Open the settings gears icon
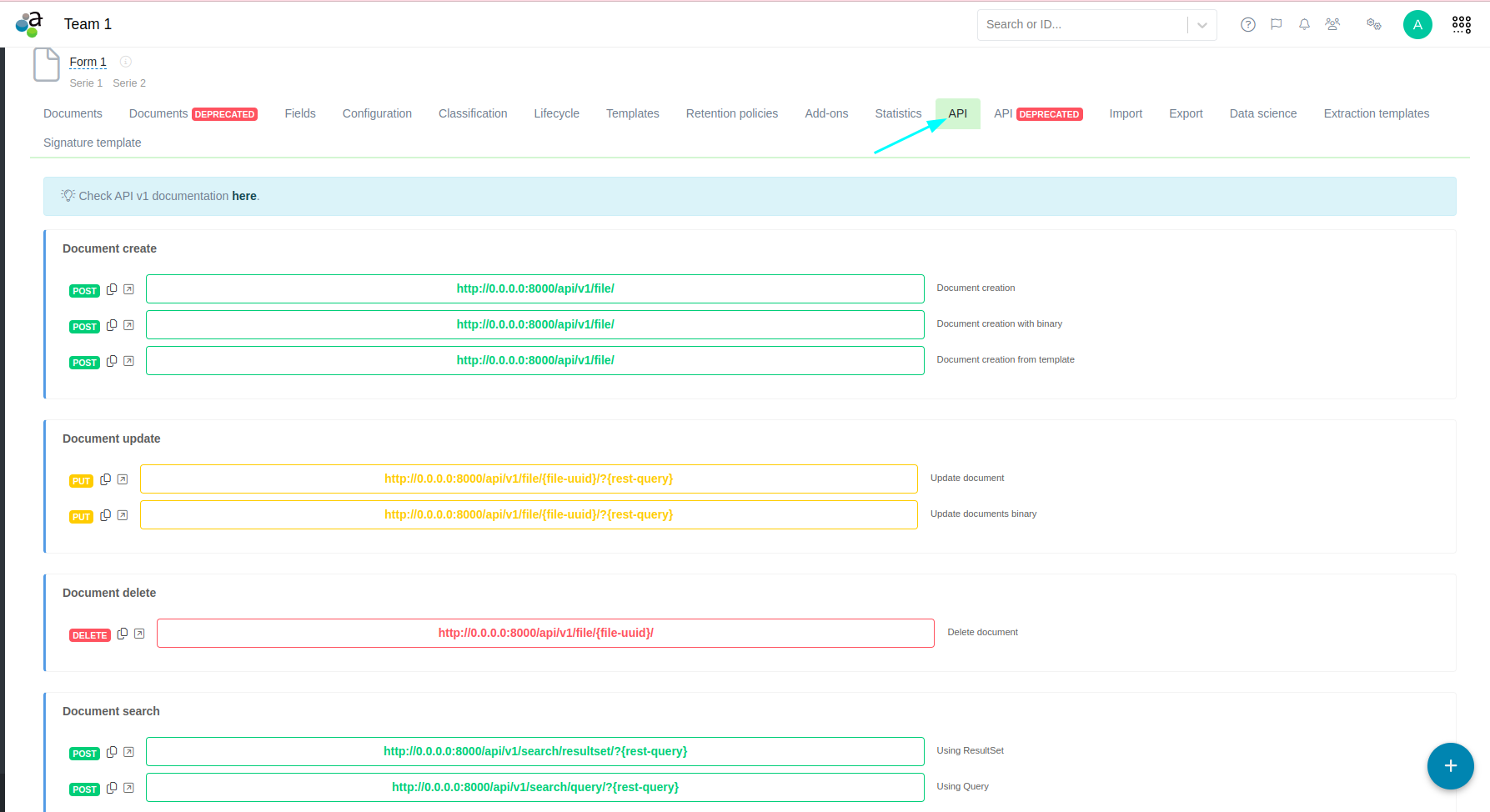Screen dimensions: 1490x812 1373,25
